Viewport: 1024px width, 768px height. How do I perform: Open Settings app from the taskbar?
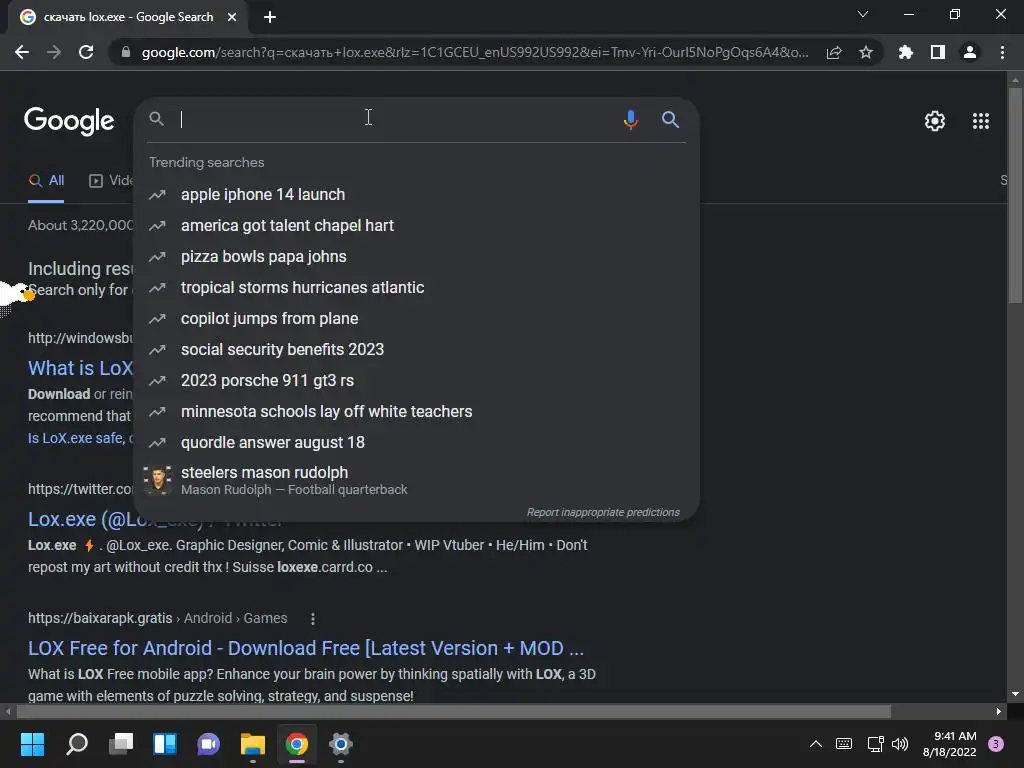point(340,744)
